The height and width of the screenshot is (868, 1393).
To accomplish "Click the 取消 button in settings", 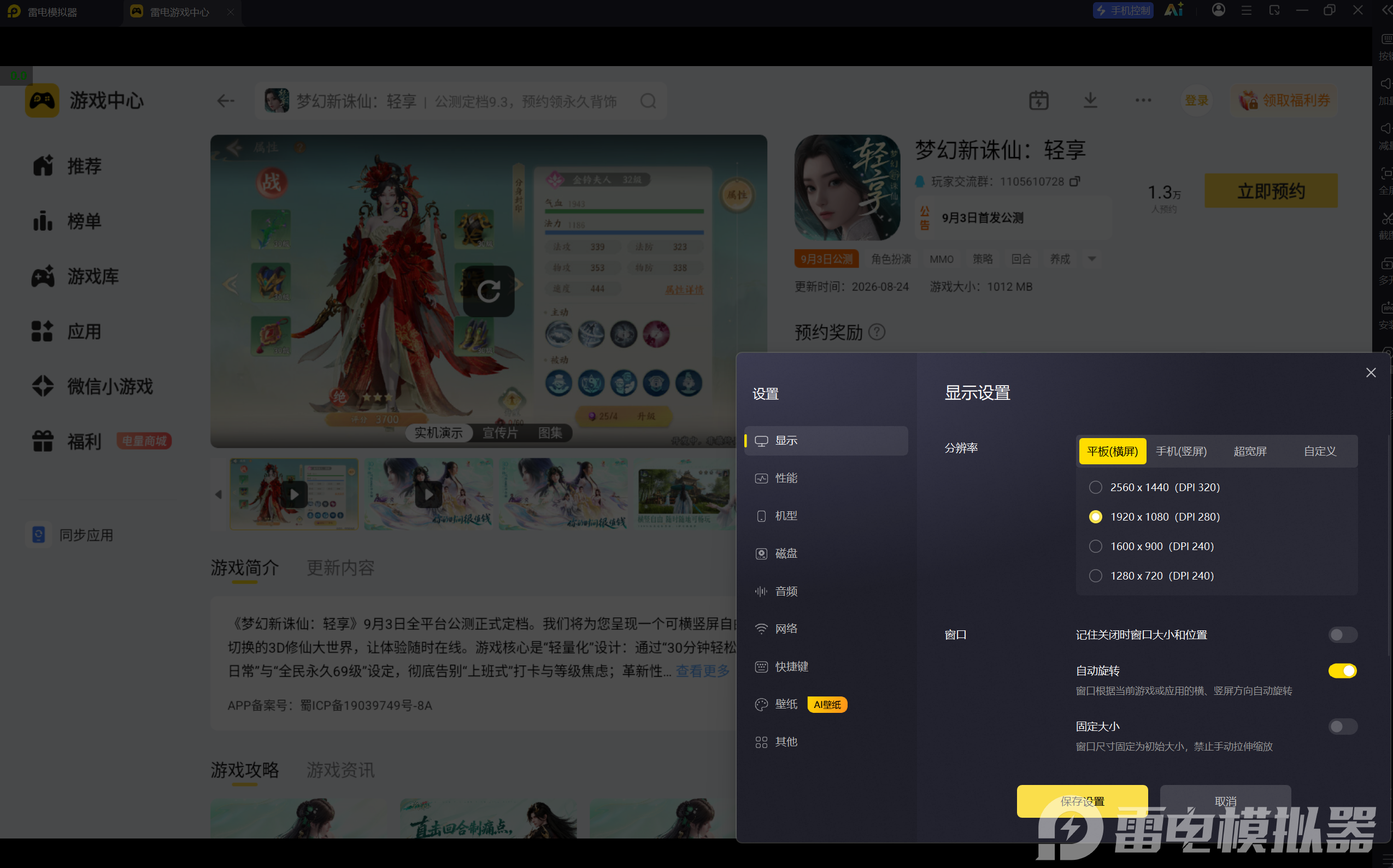I will click(1225, 801).
